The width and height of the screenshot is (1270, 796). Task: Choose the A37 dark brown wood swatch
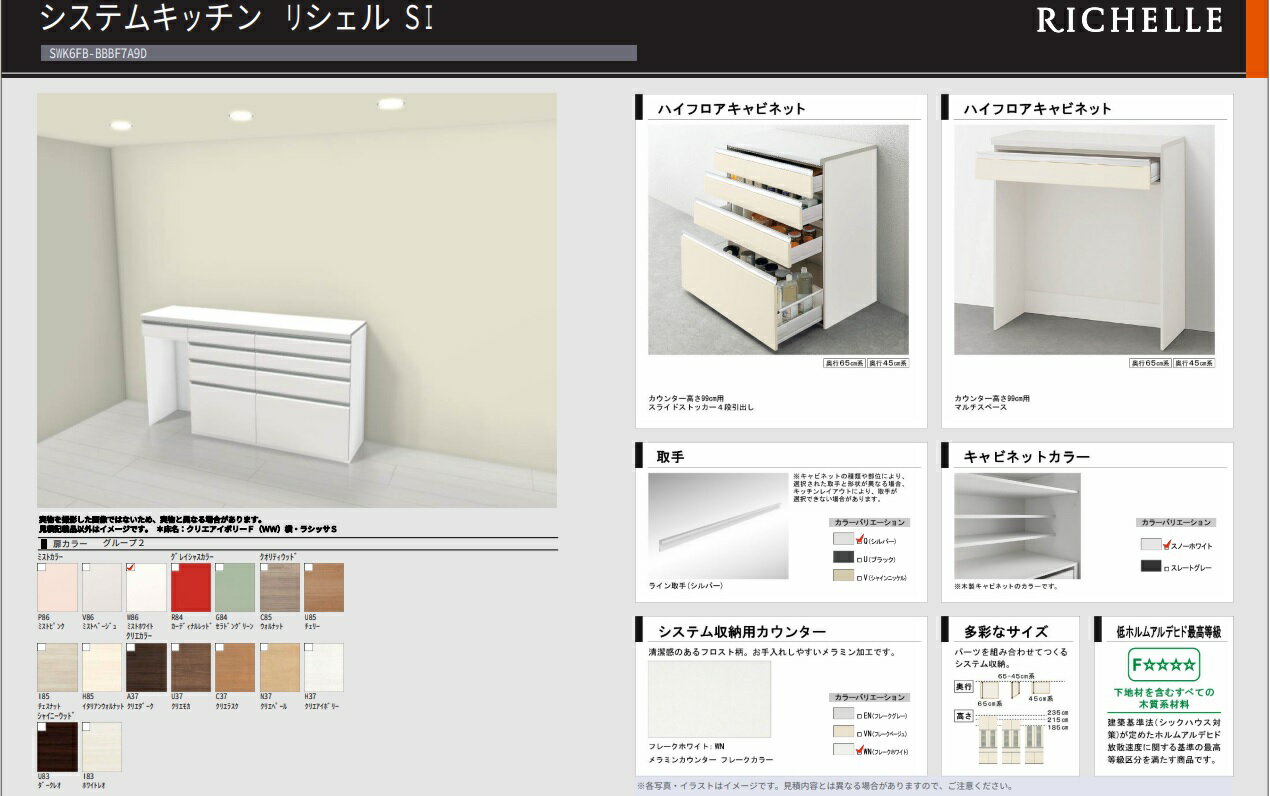pos(146,668)
